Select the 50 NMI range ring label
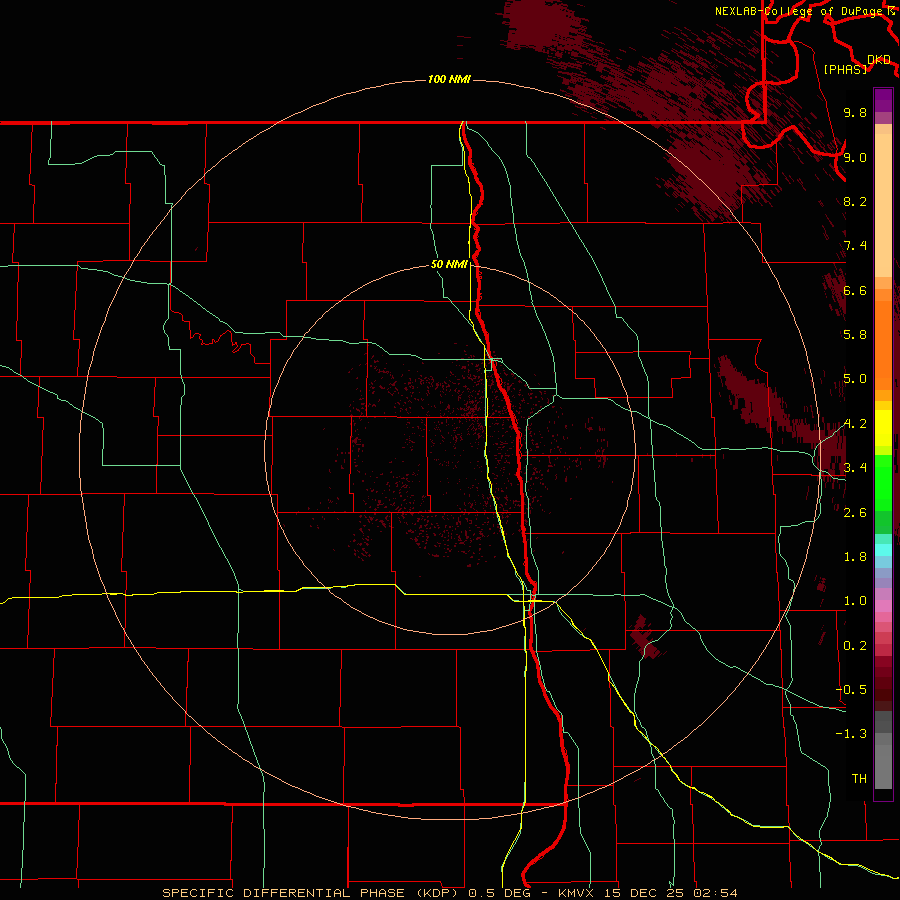This screenshot has width=900, height=900. (449, 264)
